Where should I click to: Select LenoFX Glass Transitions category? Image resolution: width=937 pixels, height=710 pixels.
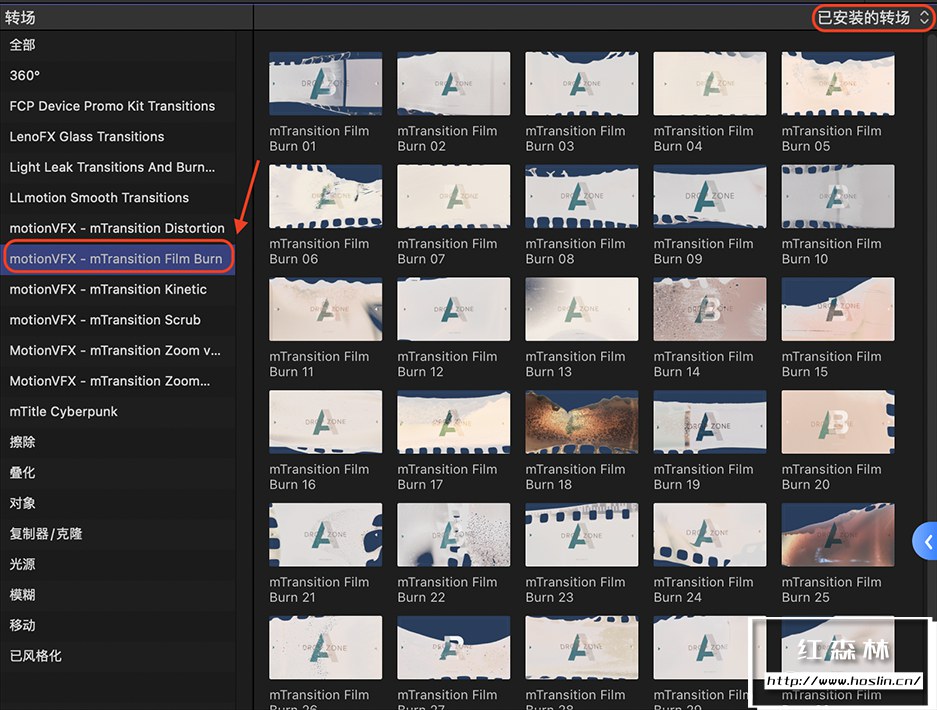(x=118, y=136)
